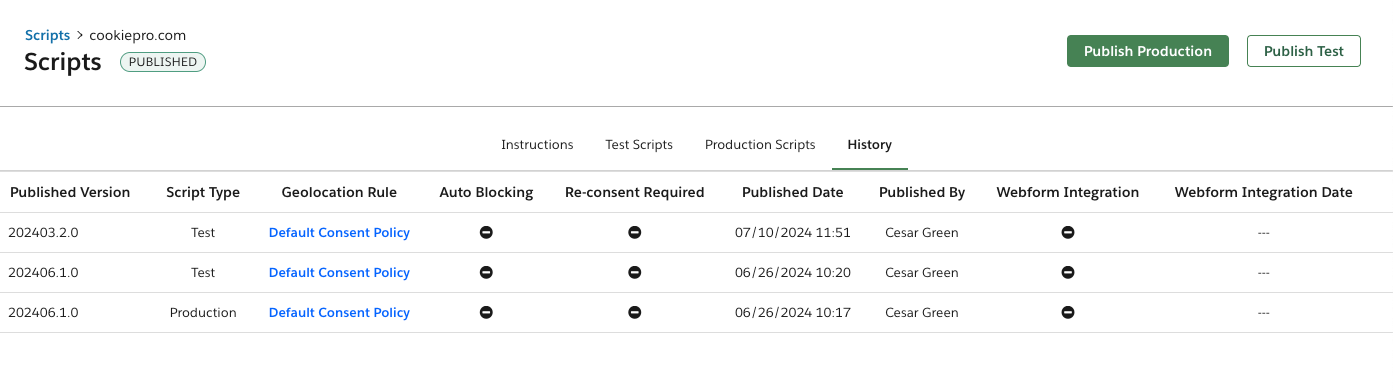Open the Instructions tab
The width and height of the screenshot is (1393, 392).
point(537,144)
